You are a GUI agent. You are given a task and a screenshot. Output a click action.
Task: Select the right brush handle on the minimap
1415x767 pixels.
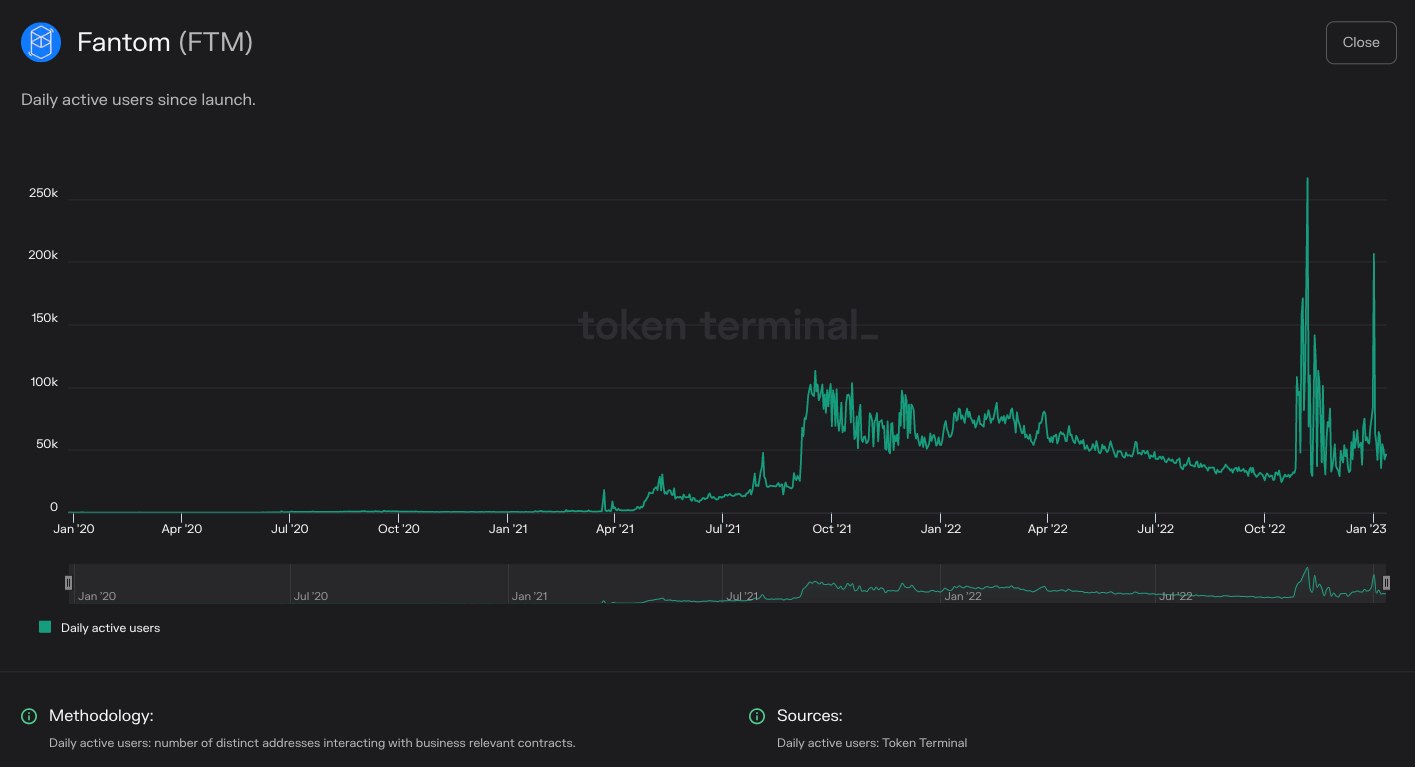(x=1385, y=582)
